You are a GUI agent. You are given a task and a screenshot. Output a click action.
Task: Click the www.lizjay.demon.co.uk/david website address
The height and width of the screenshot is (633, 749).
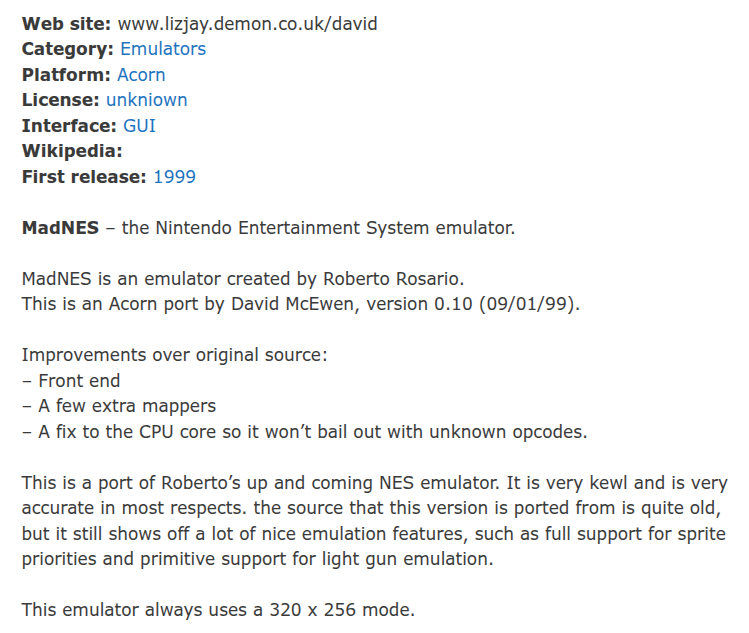tap(247, 23)
